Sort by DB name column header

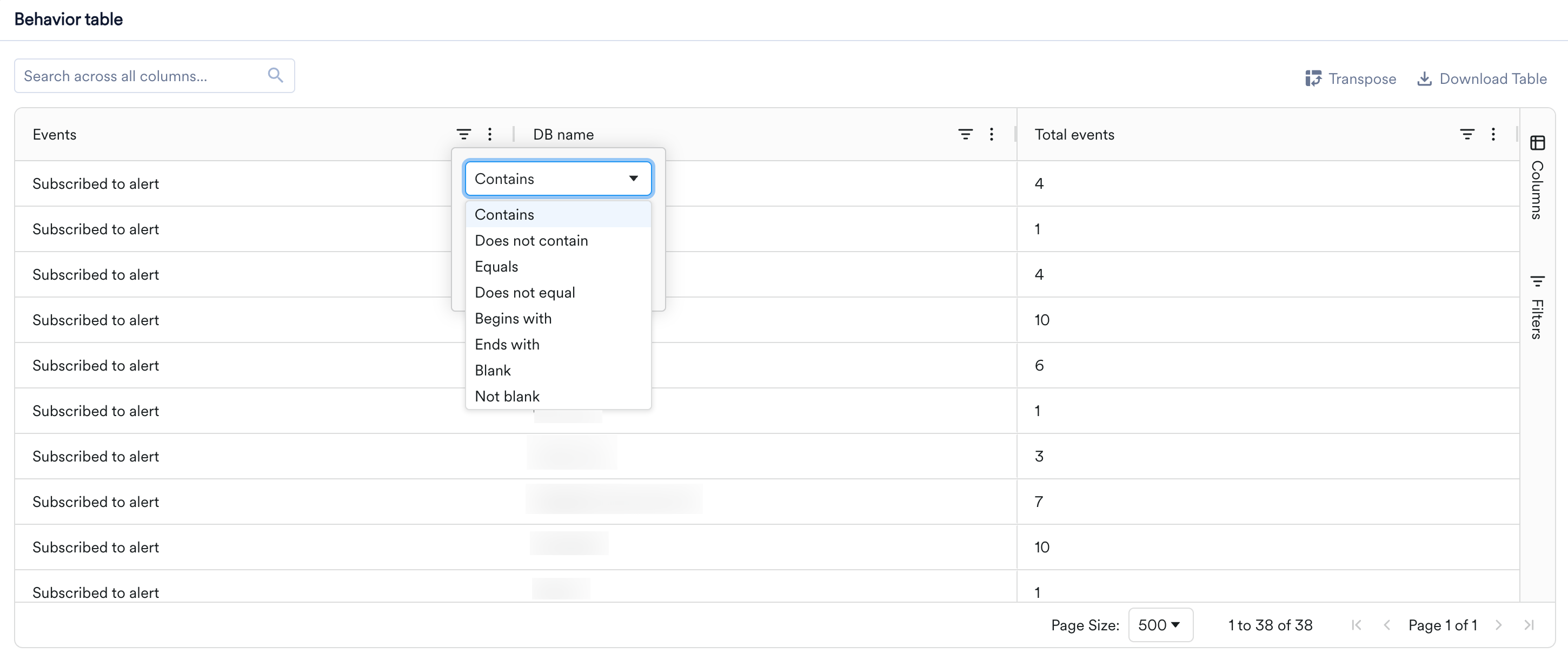563,135
